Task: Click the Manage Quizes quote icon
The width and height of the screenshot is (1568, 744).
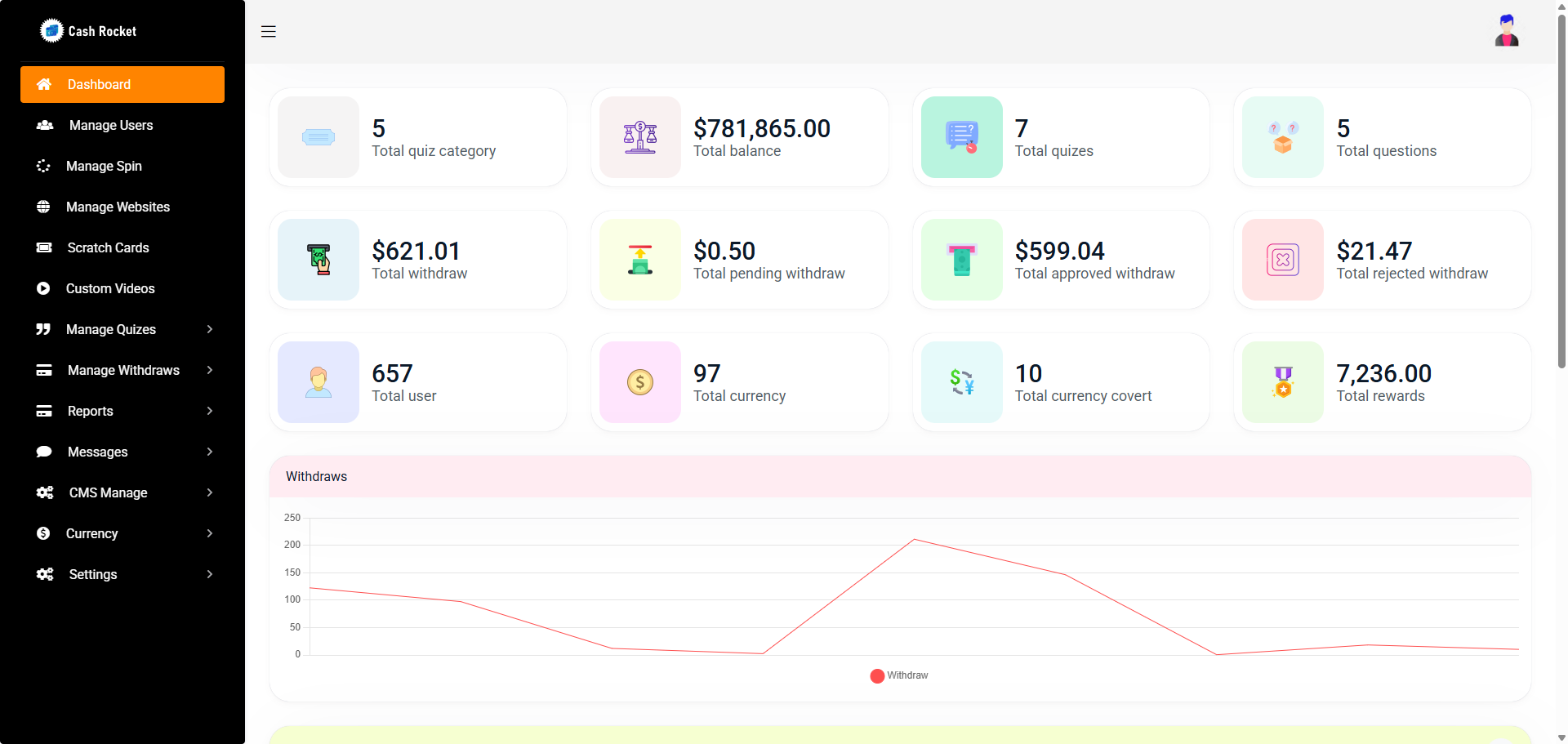Action: click(x=43, y=329)
